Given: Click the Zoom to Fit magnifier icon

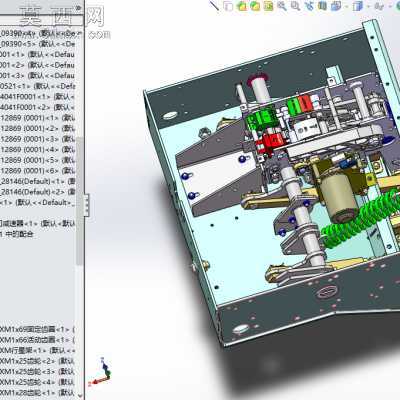Looking at the screenshot, I should pyautogui.click(x=282, y=6).
